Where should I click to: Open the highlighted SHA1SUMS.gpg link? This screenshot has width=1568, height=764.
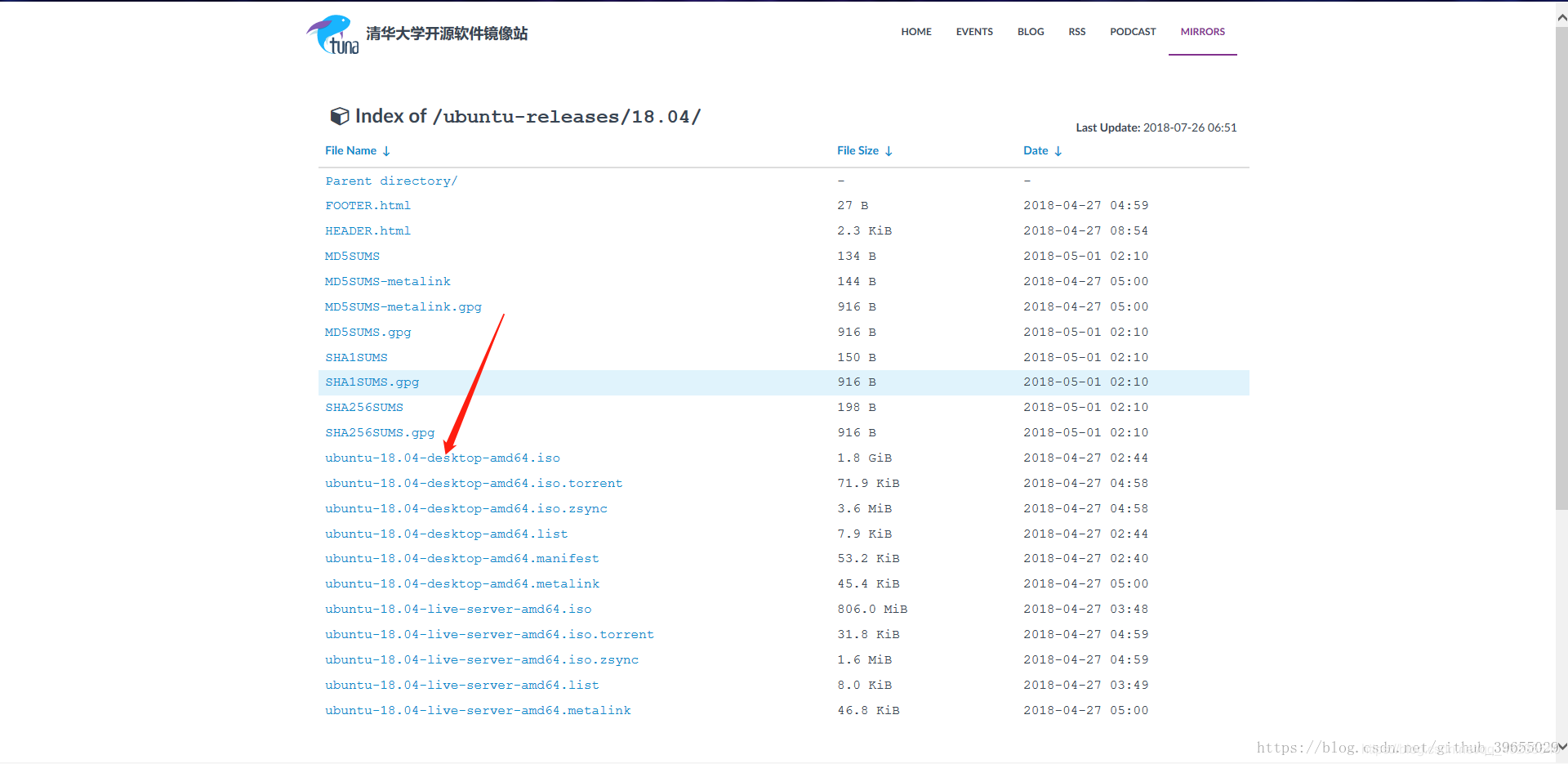(372, 382)
